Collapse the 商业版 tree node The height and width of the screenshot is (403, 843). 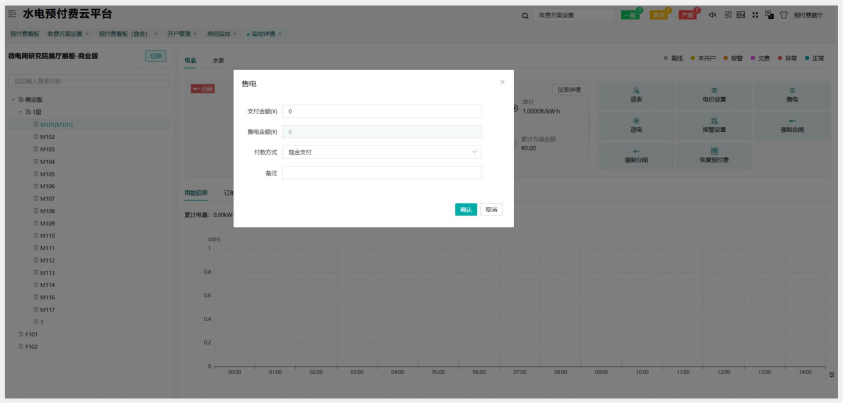(13, 100)
